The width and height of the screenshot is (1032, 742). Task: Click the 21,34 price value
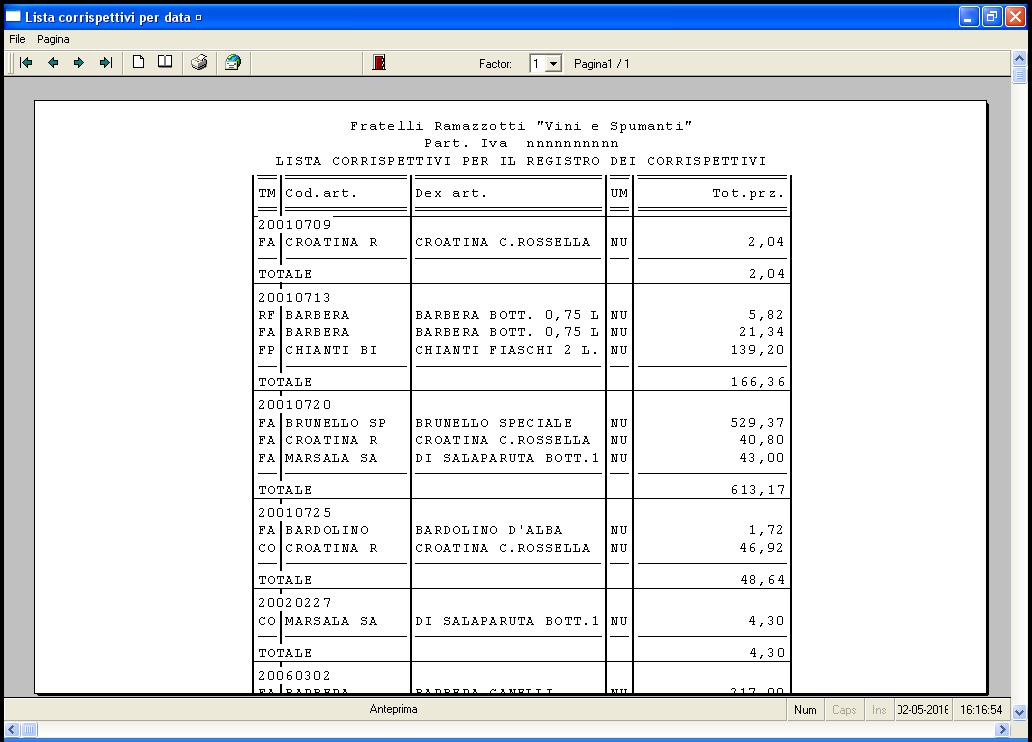click(762, 332)
